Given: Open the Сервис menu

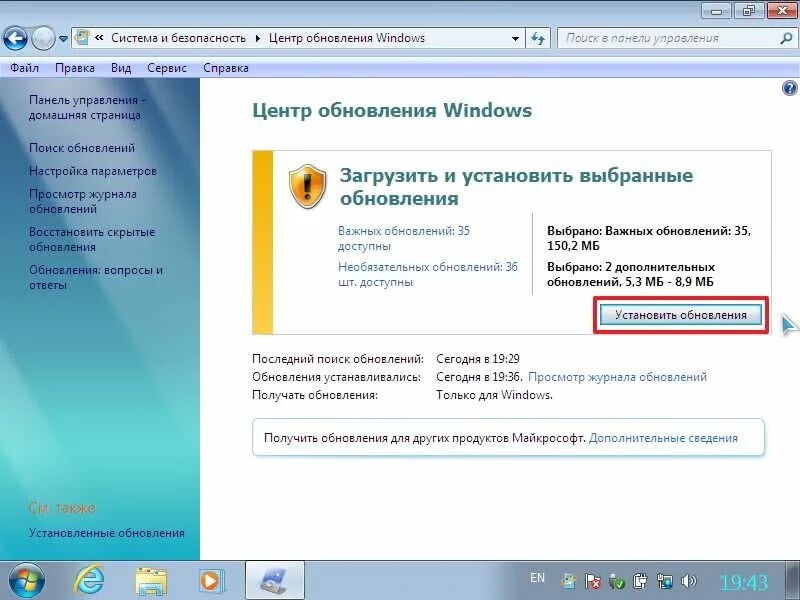Looking at the screenshot, I should (x=167, y=68).
